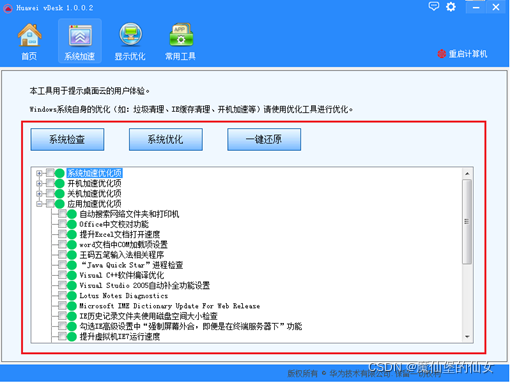Click green dot beside Lotus Notes Diagnostics

(72, 296)
